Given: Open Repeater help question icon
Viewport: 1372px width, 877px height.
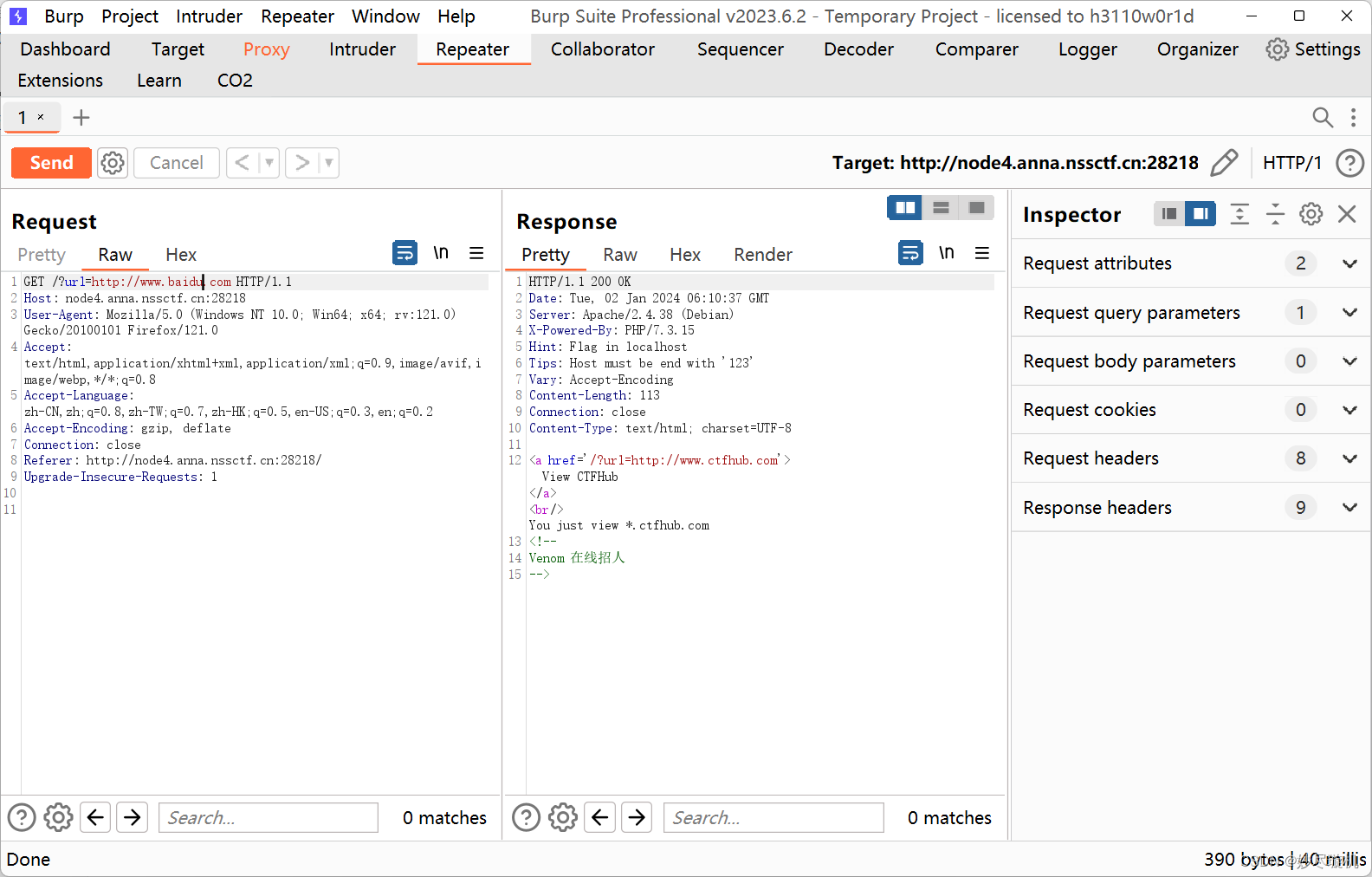Looking at the screenshot, I should pos(1349,163).
